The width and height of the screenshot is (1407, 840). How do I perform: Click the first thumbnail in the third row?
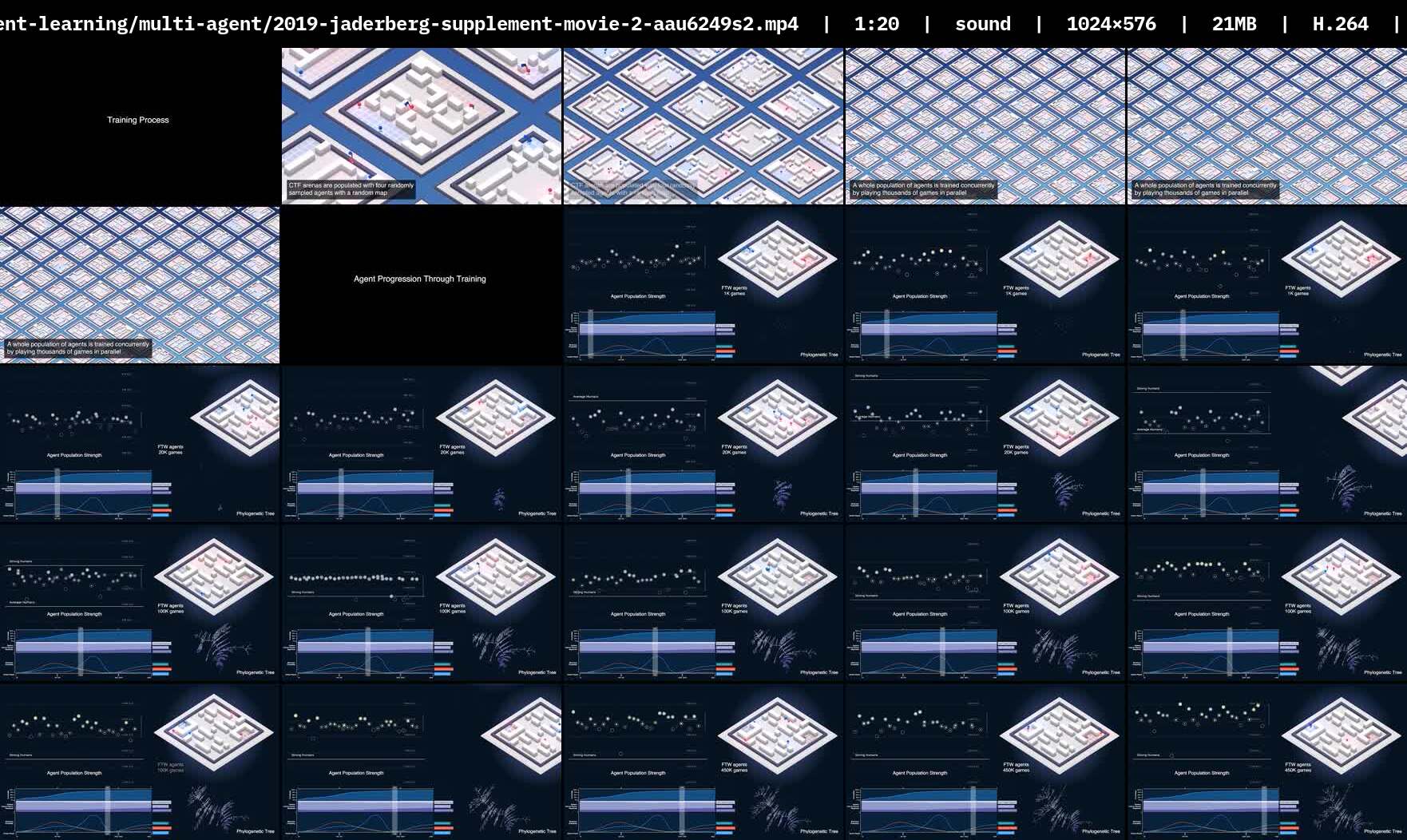point(139,444)
